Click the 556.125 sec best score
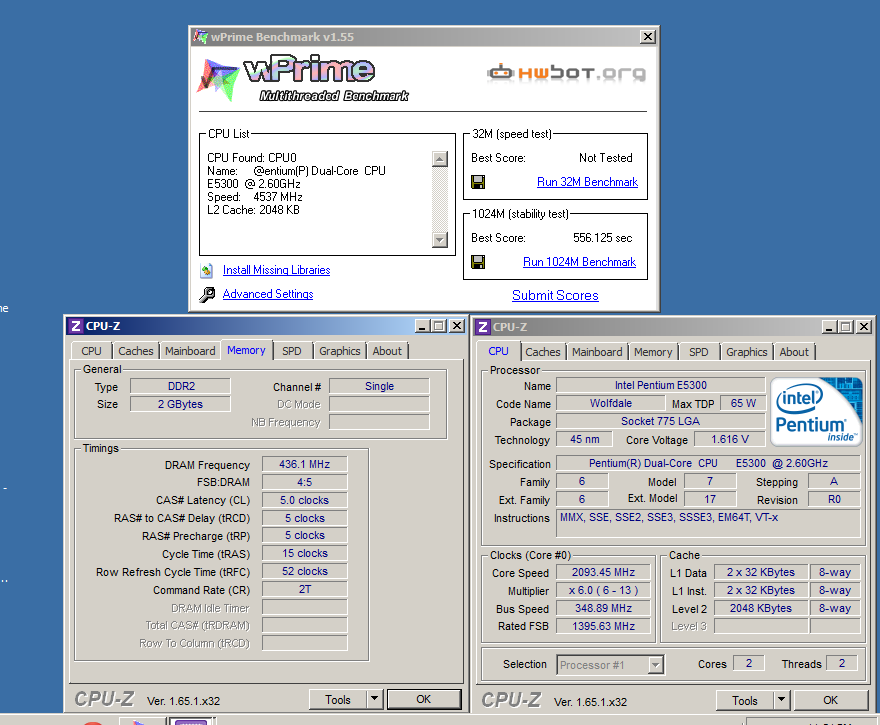Image resolution: width=880 pixels, height=725 pixels. (602, 238)
